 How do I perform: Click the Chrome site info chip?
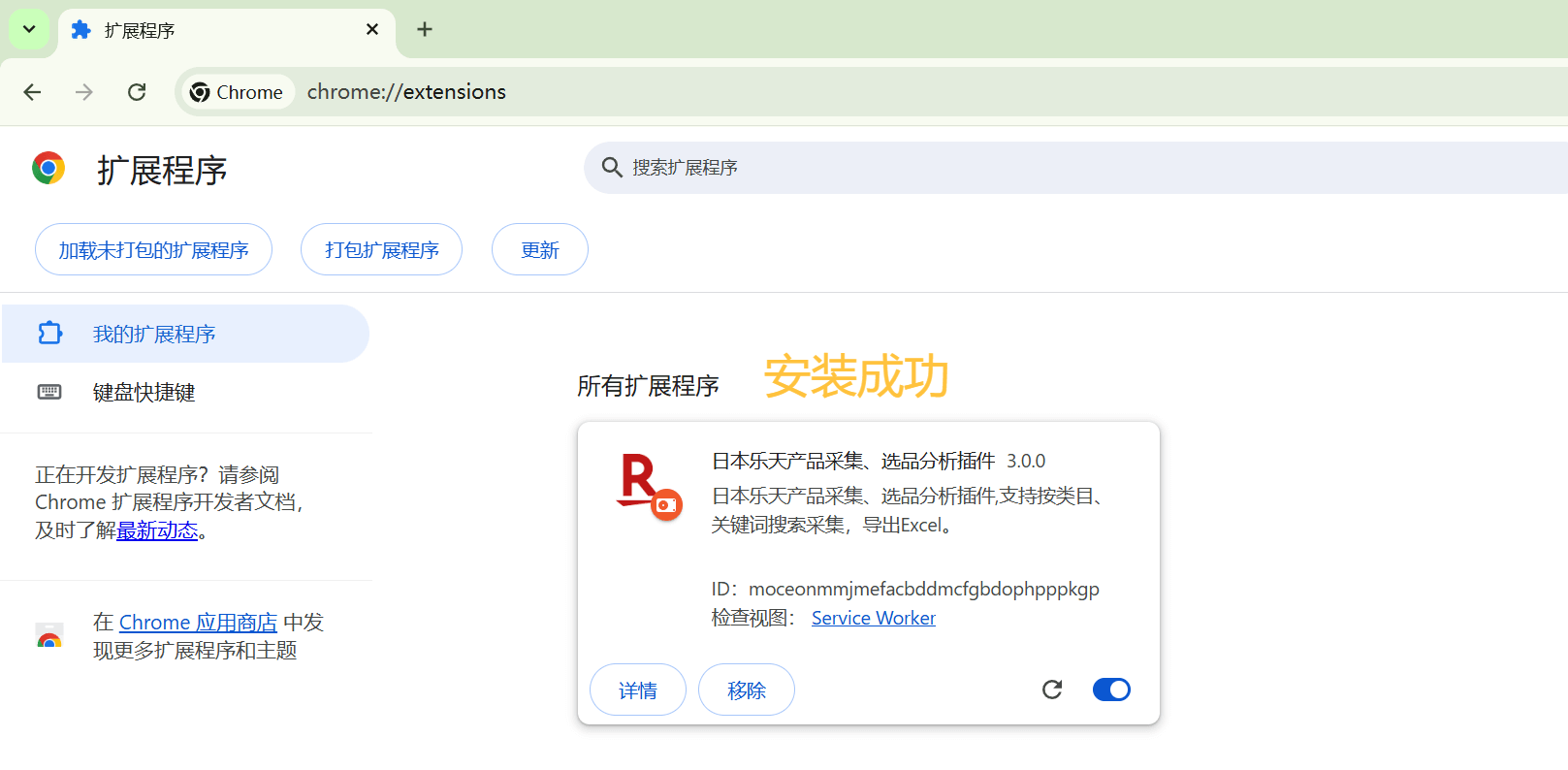click(x=238, y=92)
